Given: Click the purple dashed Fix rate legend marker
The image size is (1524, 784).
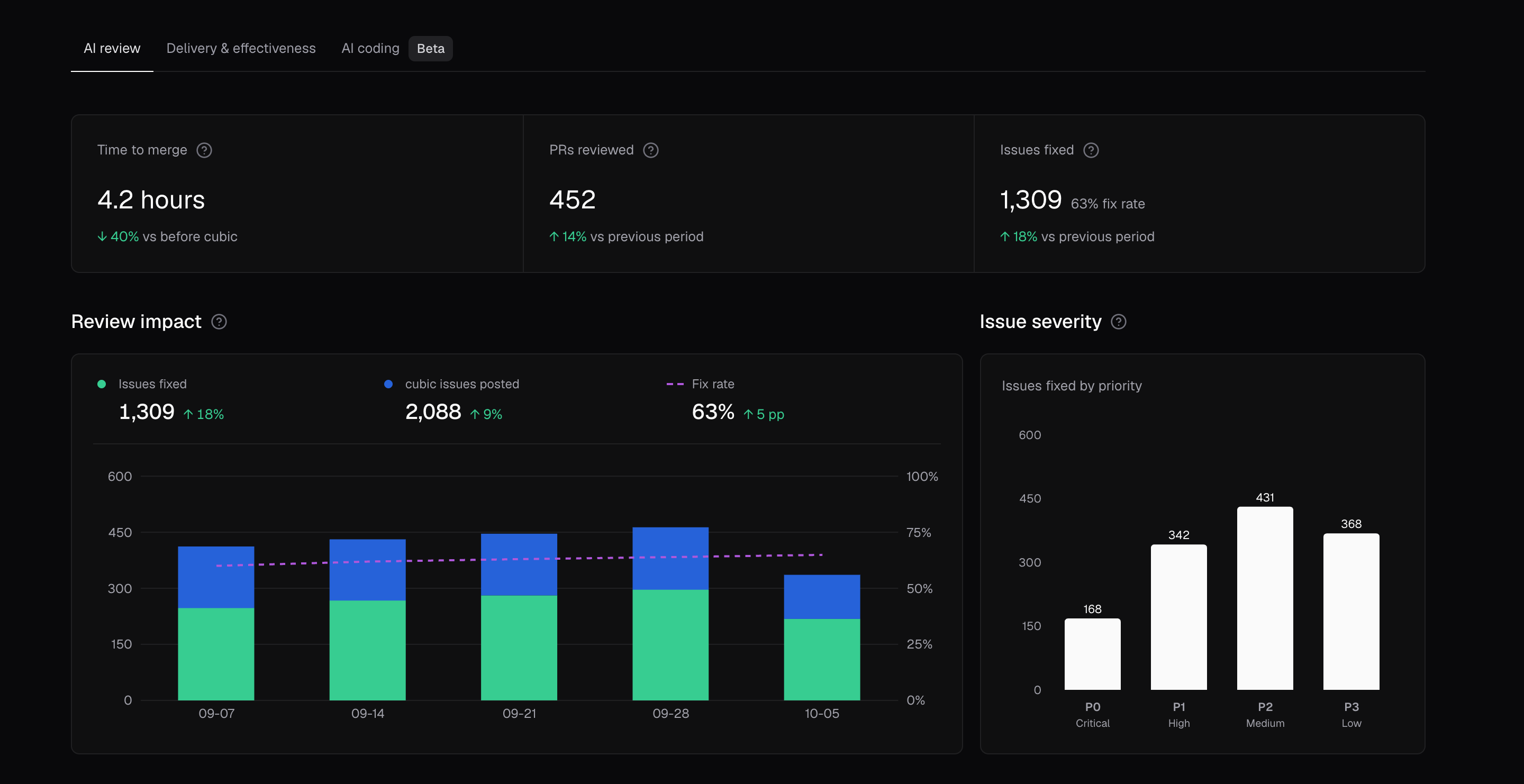Looking at the screenshot, I should [675, 384].
